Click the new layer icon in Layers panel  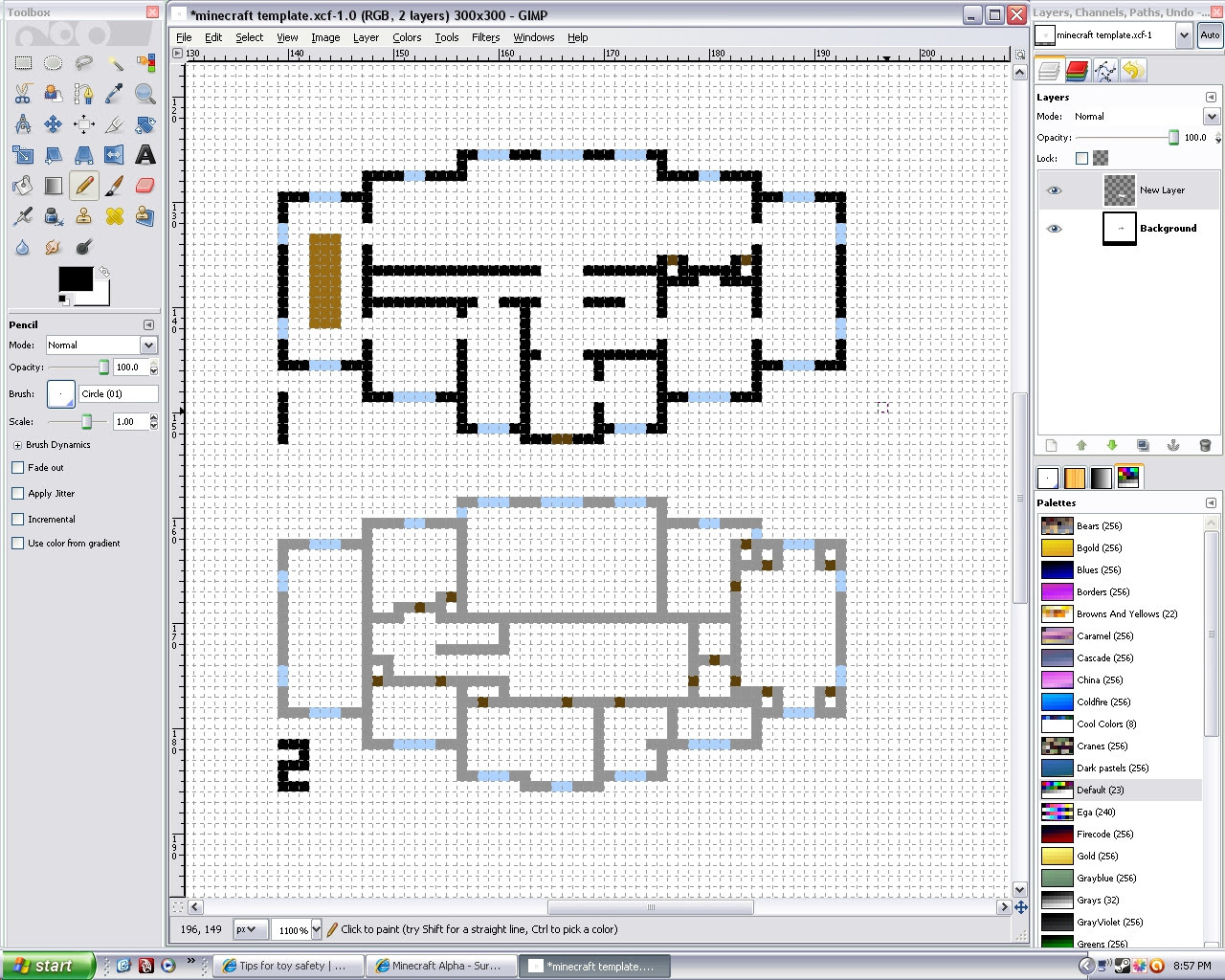pos(1051,446)
